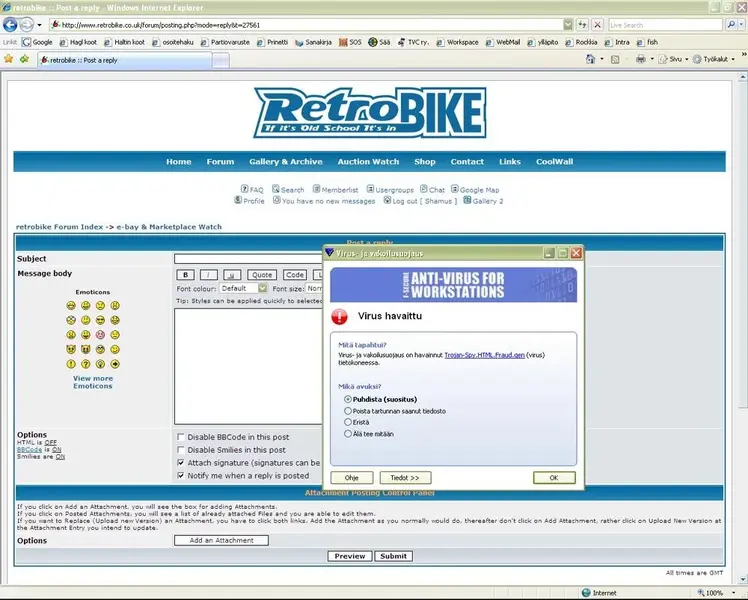The image size is (748, 600).
Task: Click the Code BBCode button
Action: click(295, 275)
